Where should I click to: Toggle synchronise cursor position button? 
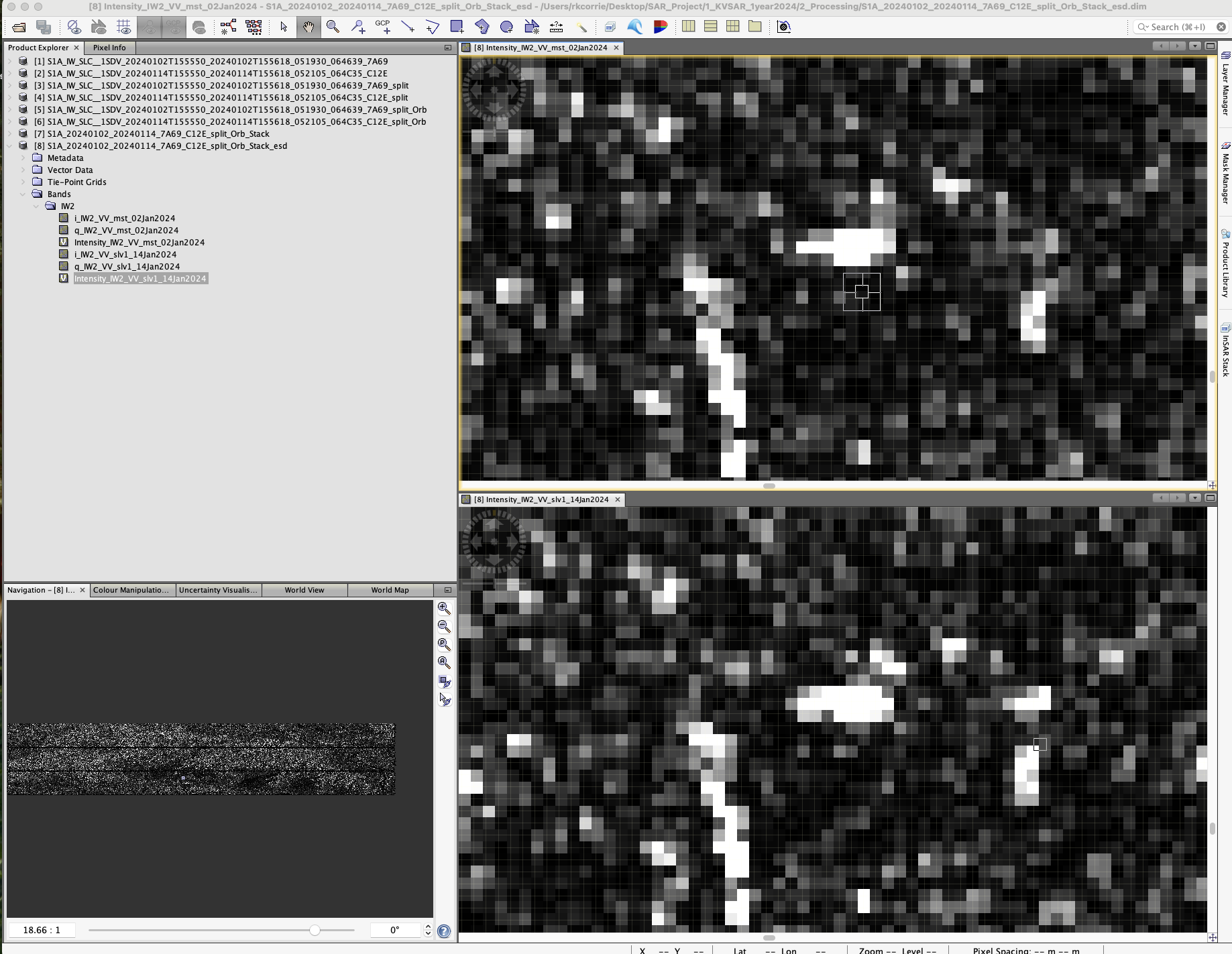tap(444, 700)
